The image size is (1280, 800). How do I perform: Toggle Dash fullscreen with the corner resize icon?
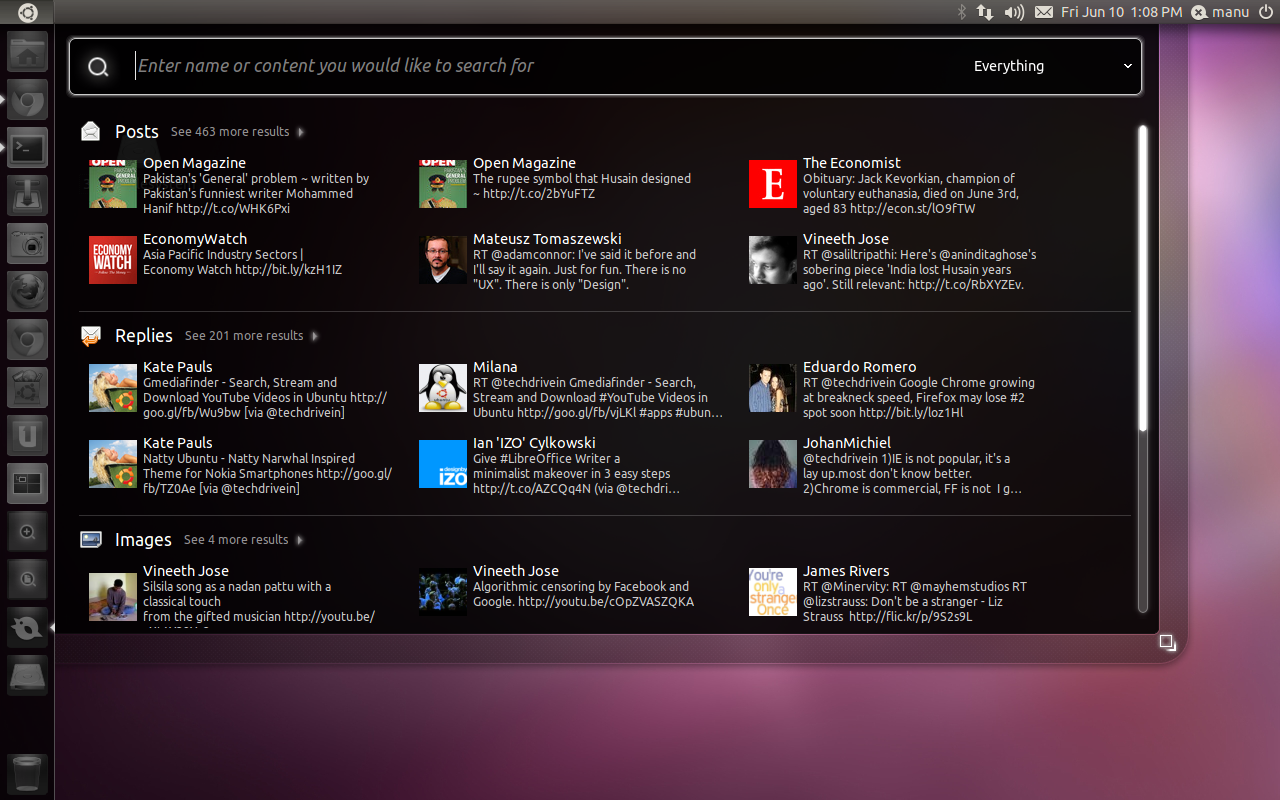tap(1167, 643)
